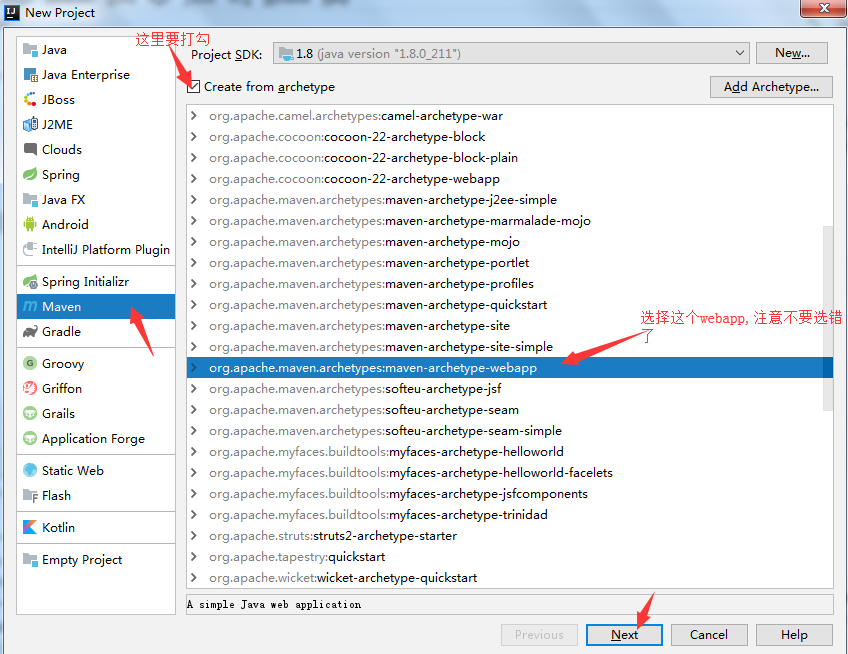Expand maven-archetype-j2ee-simple node
Viewport: 848px width, 654px height.
(x=194, y=200)
